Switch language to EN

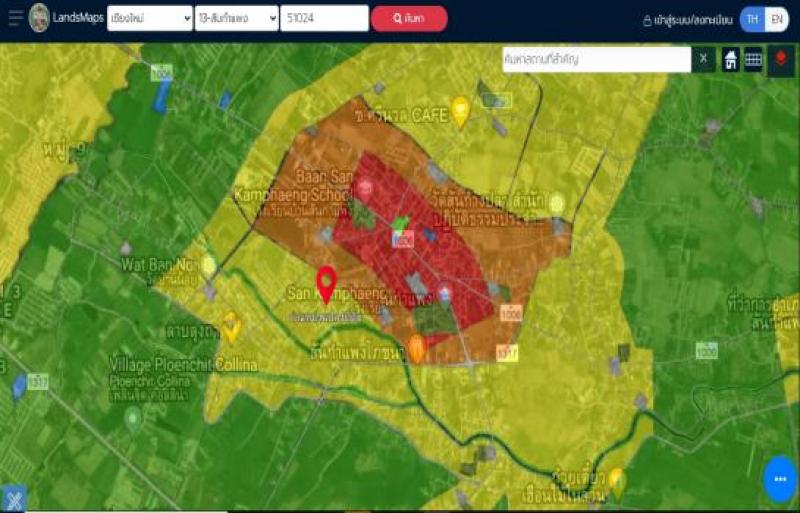[776, 19]
